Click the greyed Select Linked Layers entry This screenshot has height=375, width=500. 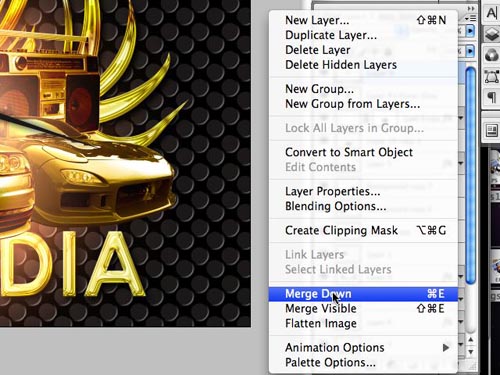coord(363,269)
